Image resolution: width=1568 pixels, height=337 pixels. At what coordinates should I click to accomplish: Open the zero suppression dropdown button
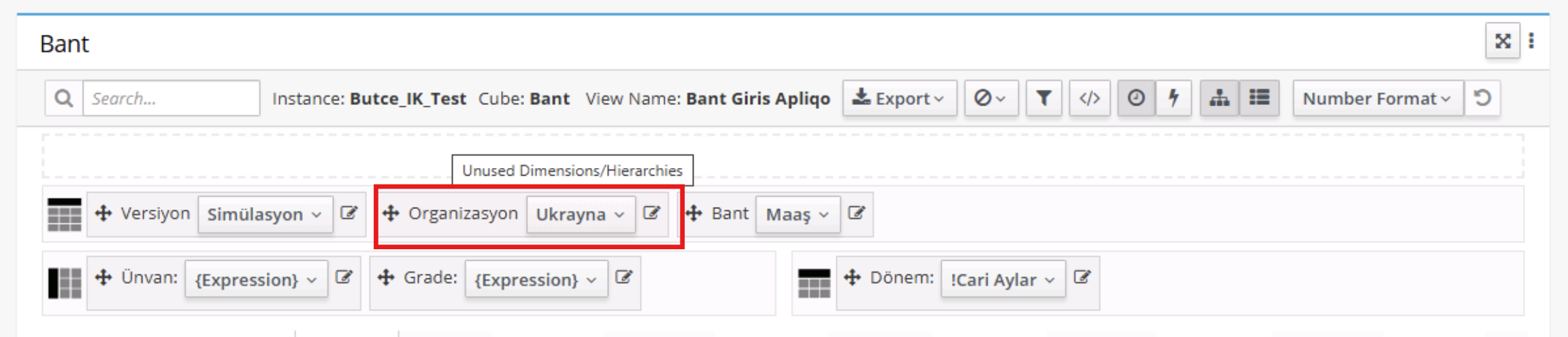coord(990,99)
